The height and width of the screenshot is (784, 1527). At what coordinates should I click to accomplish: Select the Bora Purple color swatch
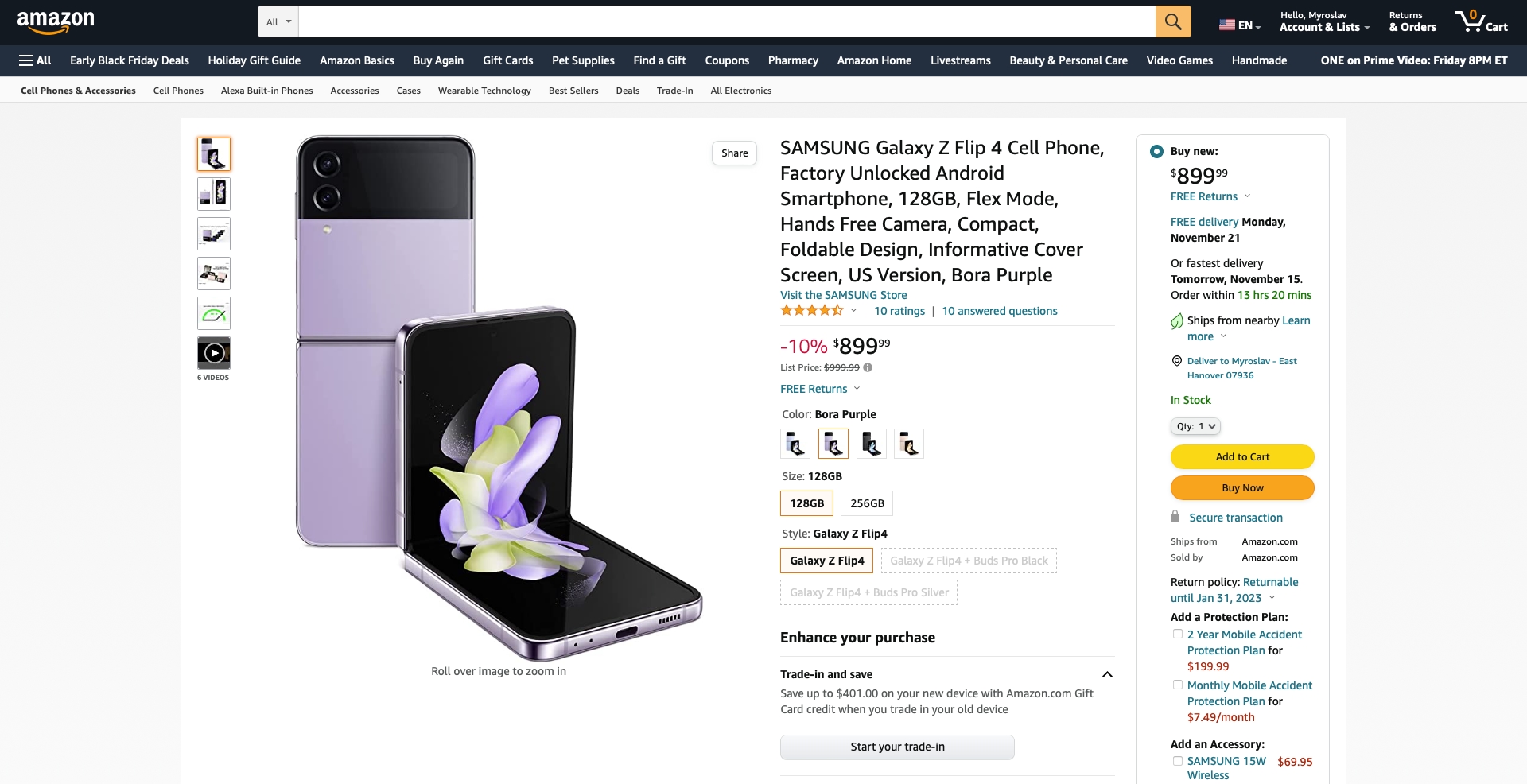coord(833,444)
